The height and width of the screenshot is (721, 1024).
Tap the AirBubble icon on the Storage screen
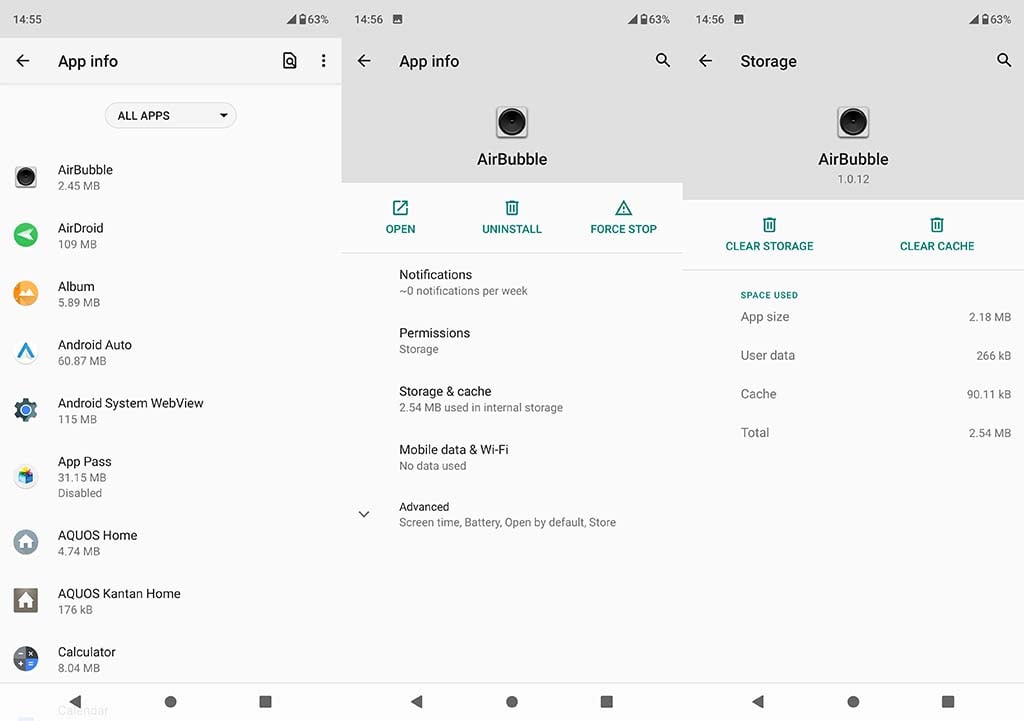[853, 122]
